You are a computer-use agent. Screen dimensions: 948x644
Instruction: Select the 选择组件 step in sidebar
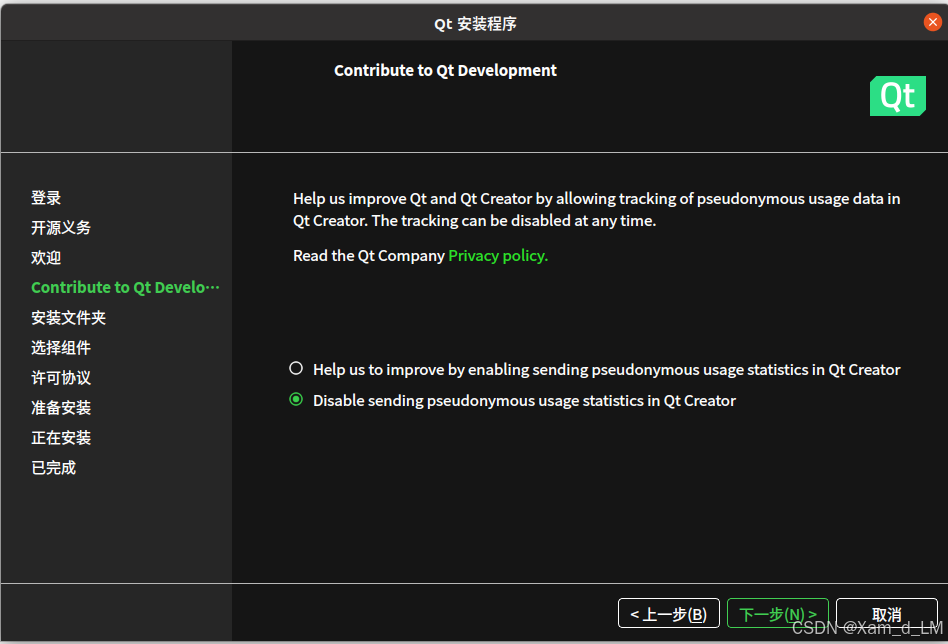[x=61, y=348]
